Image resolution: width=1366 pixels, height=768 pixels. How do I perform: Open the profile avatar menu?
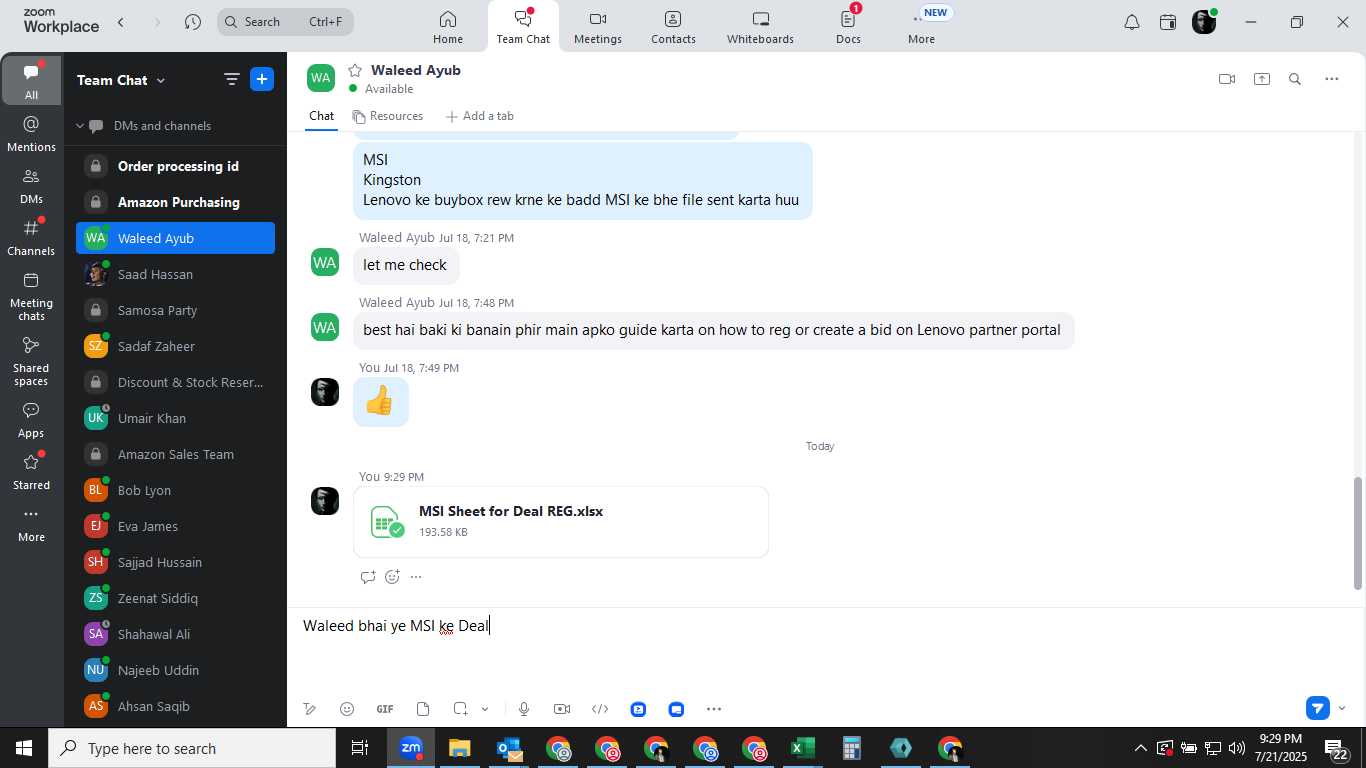[1204, 22]
